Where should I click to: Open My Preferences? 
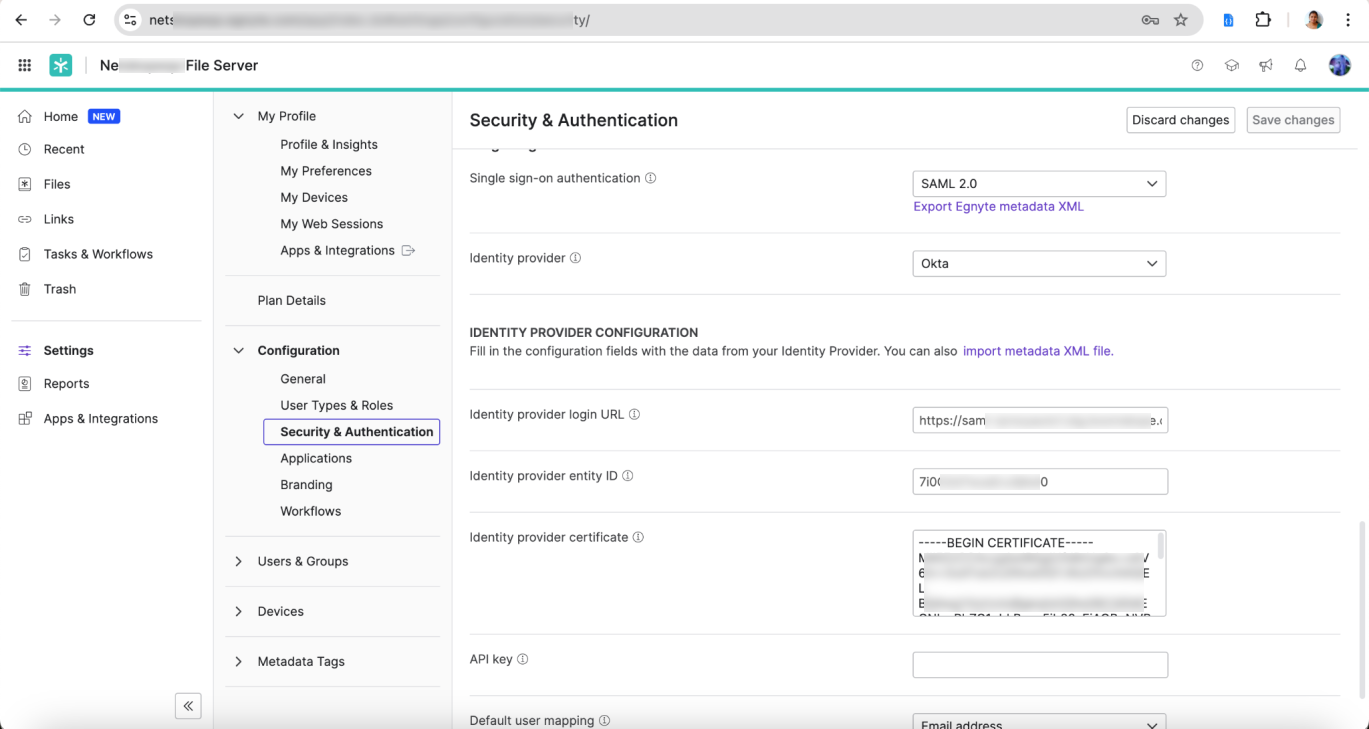pos(326,171)
